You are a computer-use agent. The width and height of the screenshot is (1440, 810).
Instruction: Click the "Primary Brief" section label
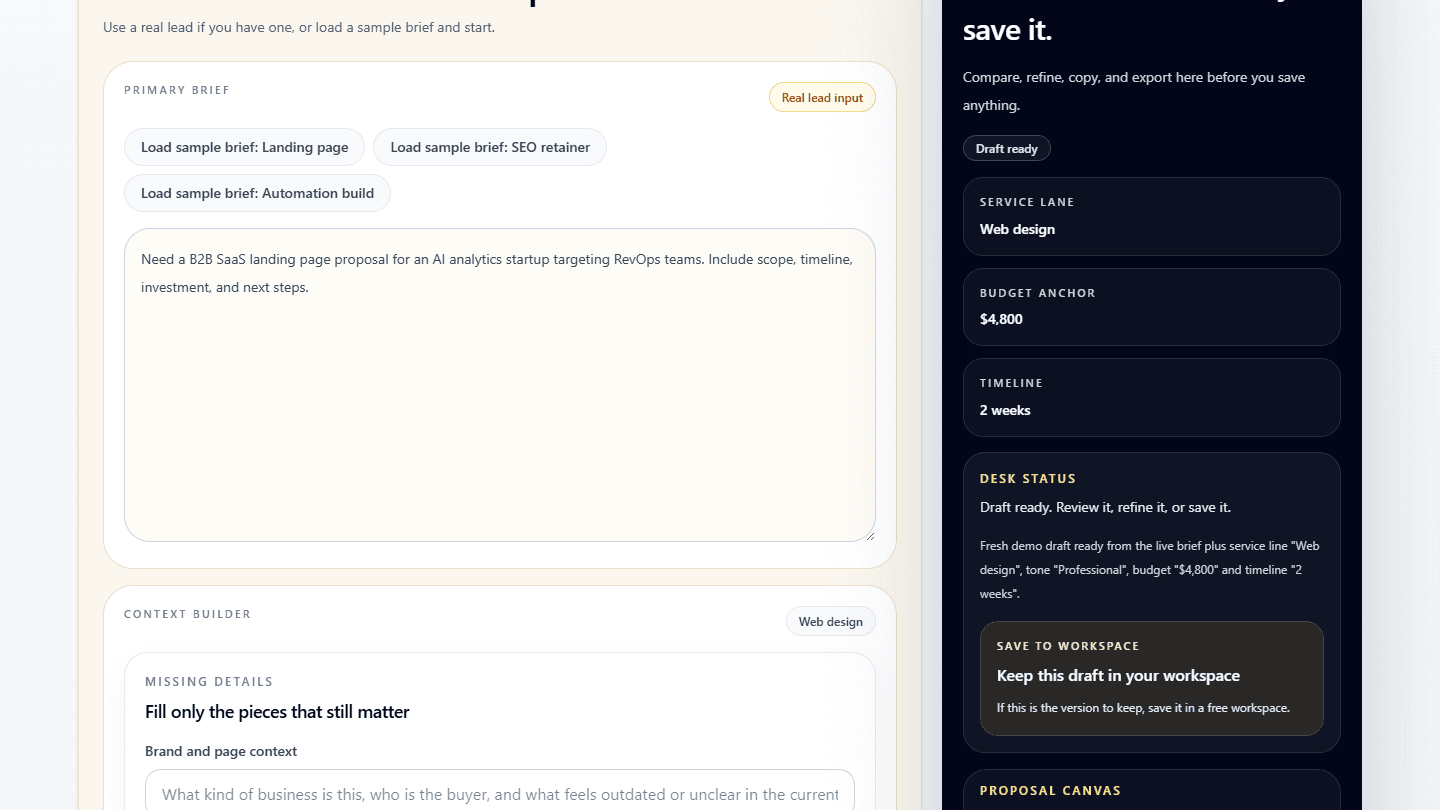176,90
